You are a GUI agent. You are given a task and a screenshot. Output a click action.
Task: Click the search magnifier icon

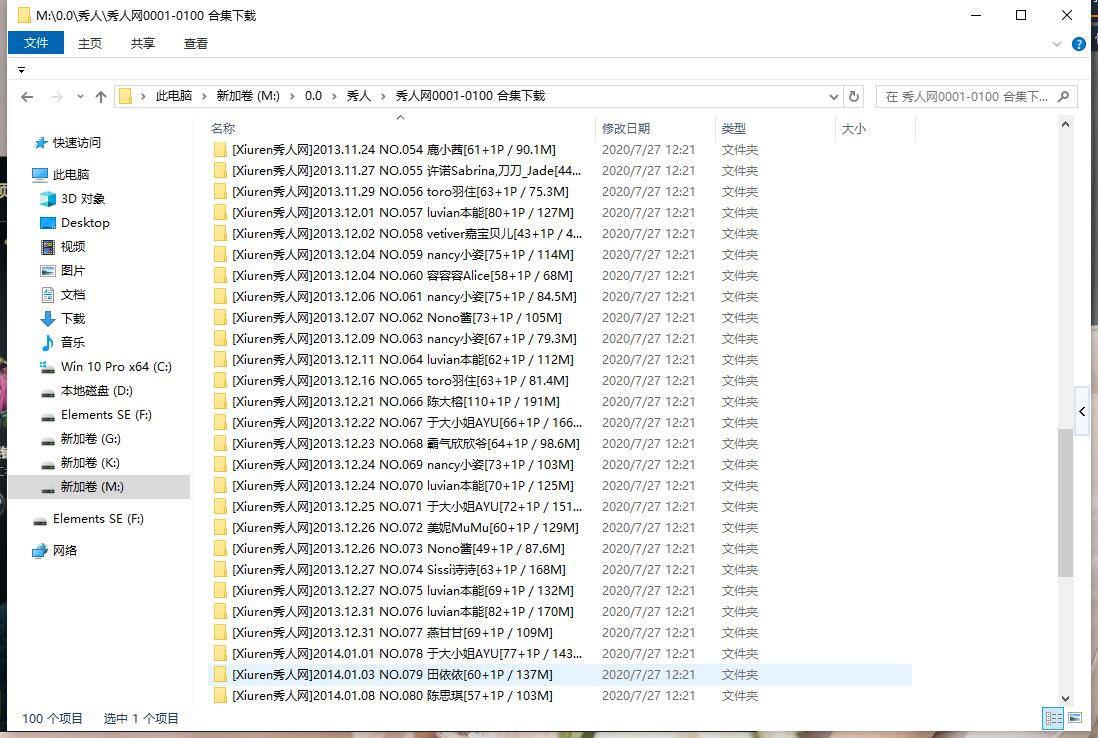(1063, 97)
